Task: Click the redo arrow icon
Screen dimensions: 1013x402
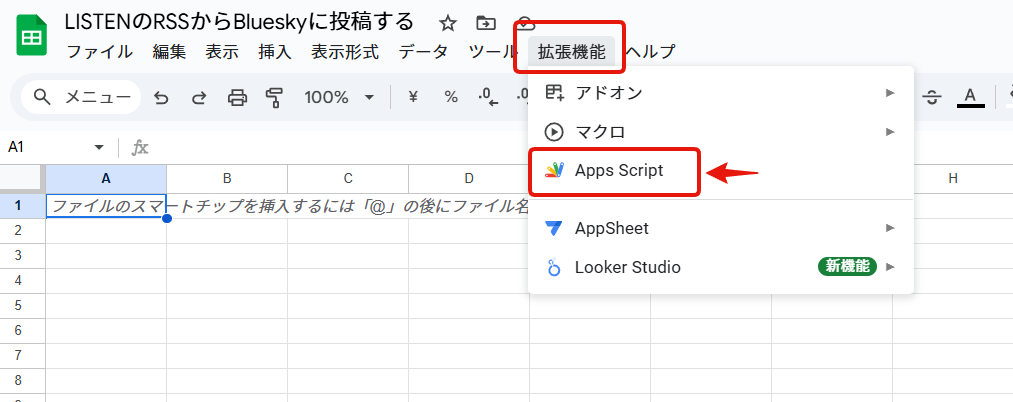Action: click(200, 98)
